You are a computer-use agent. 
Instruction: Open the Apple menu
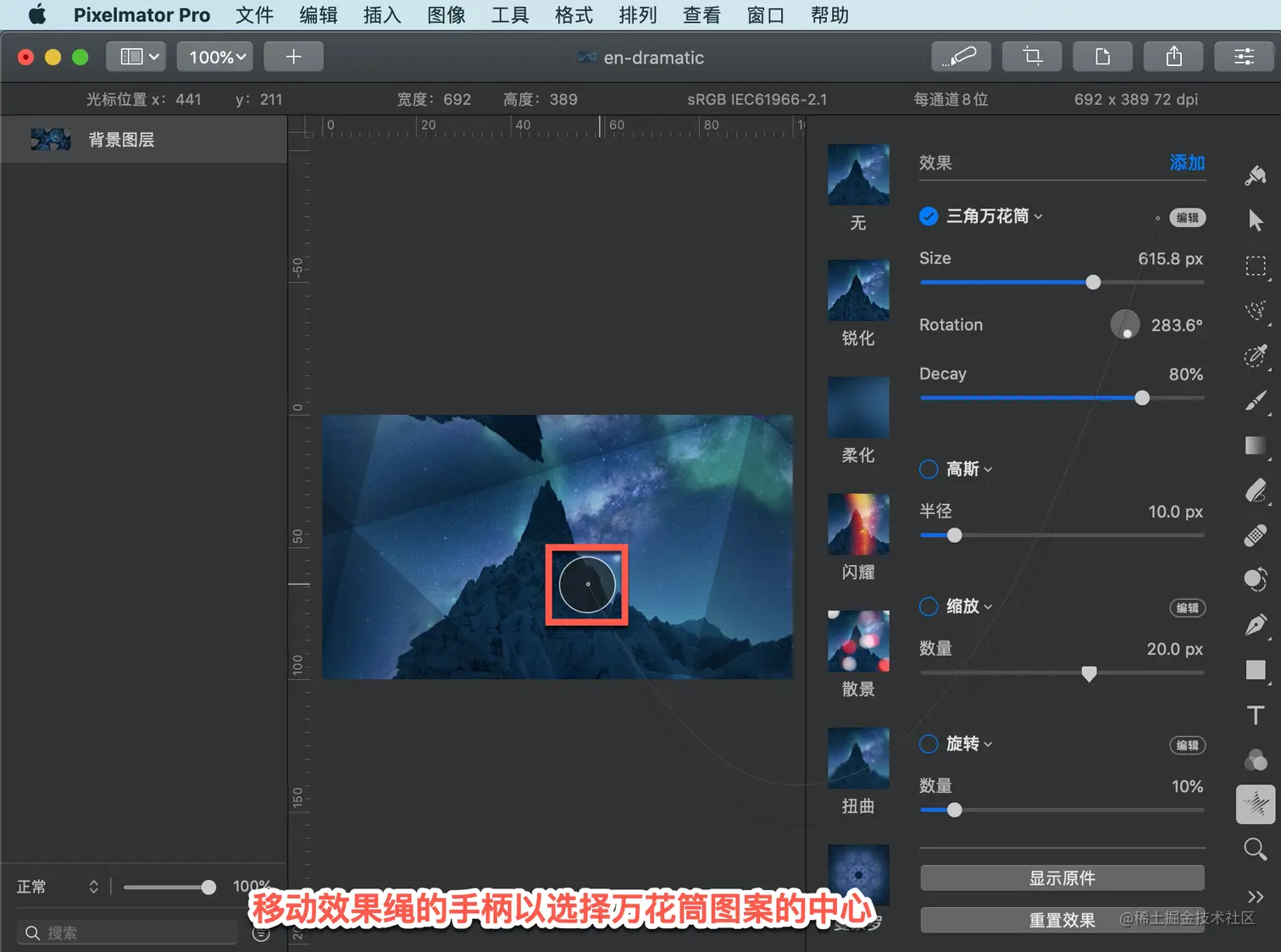tap(37, 14)
